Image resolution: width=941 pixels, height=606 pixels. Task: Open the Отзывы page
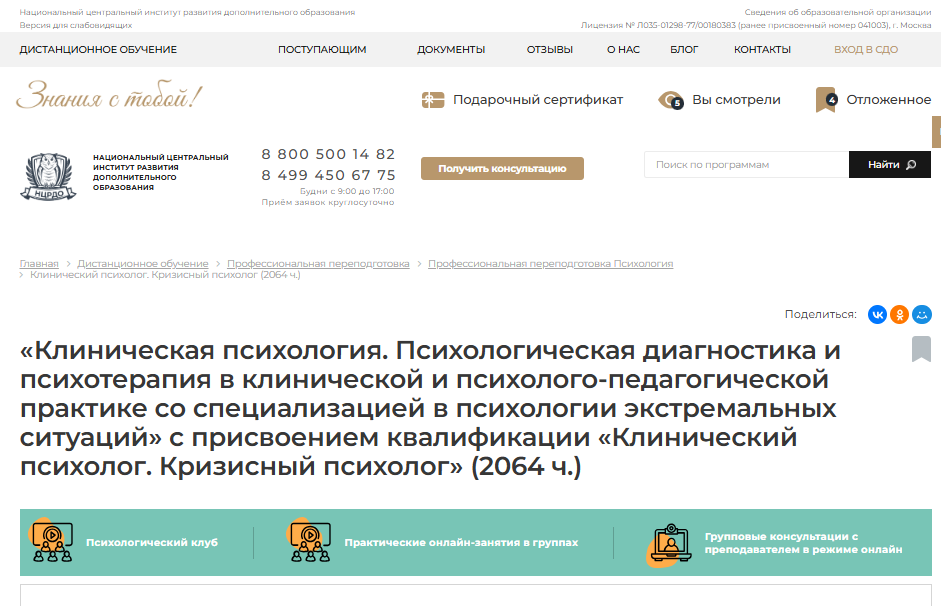click(550, 50)
